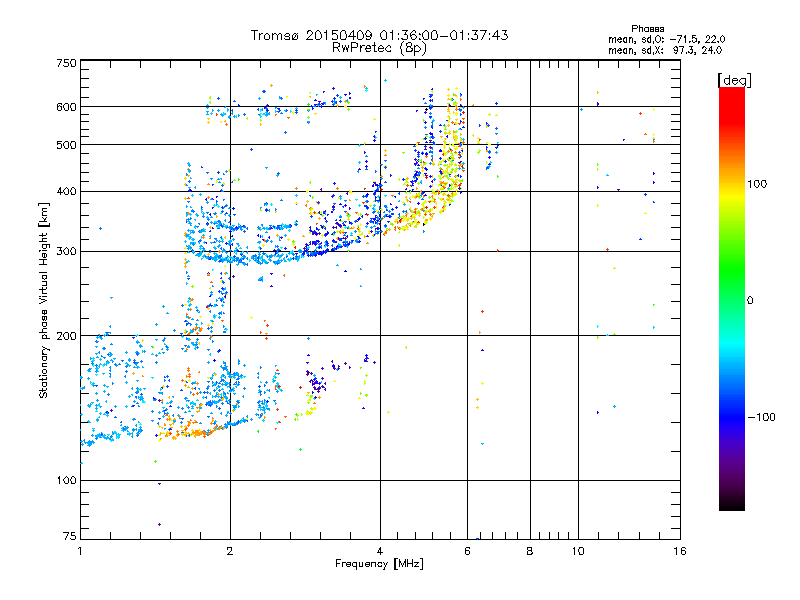
Task: Click the 'Stationary phase Virtual Height [km]' axis label
Action: tap(44, 300)
